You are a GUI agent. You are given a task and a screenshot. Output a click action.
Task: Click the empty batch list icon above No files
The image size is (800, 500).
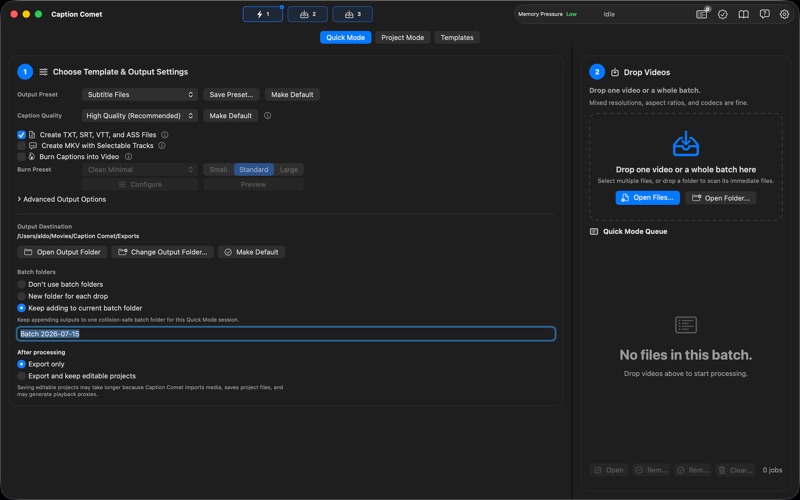point(686,325)
